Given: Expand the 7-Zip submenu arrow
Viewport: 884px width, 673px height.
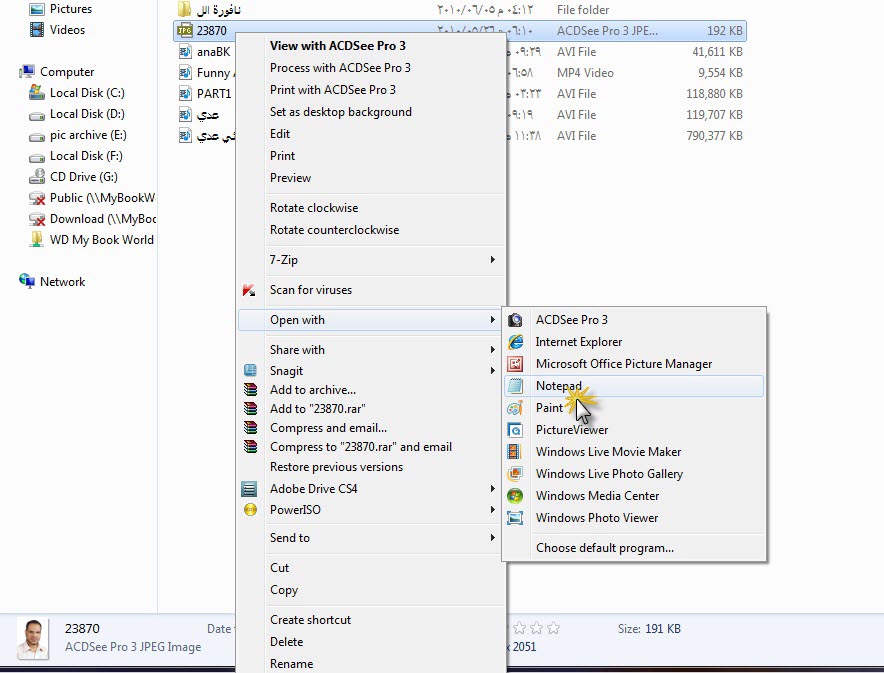Looking at the screenshot, I should 492,260.
